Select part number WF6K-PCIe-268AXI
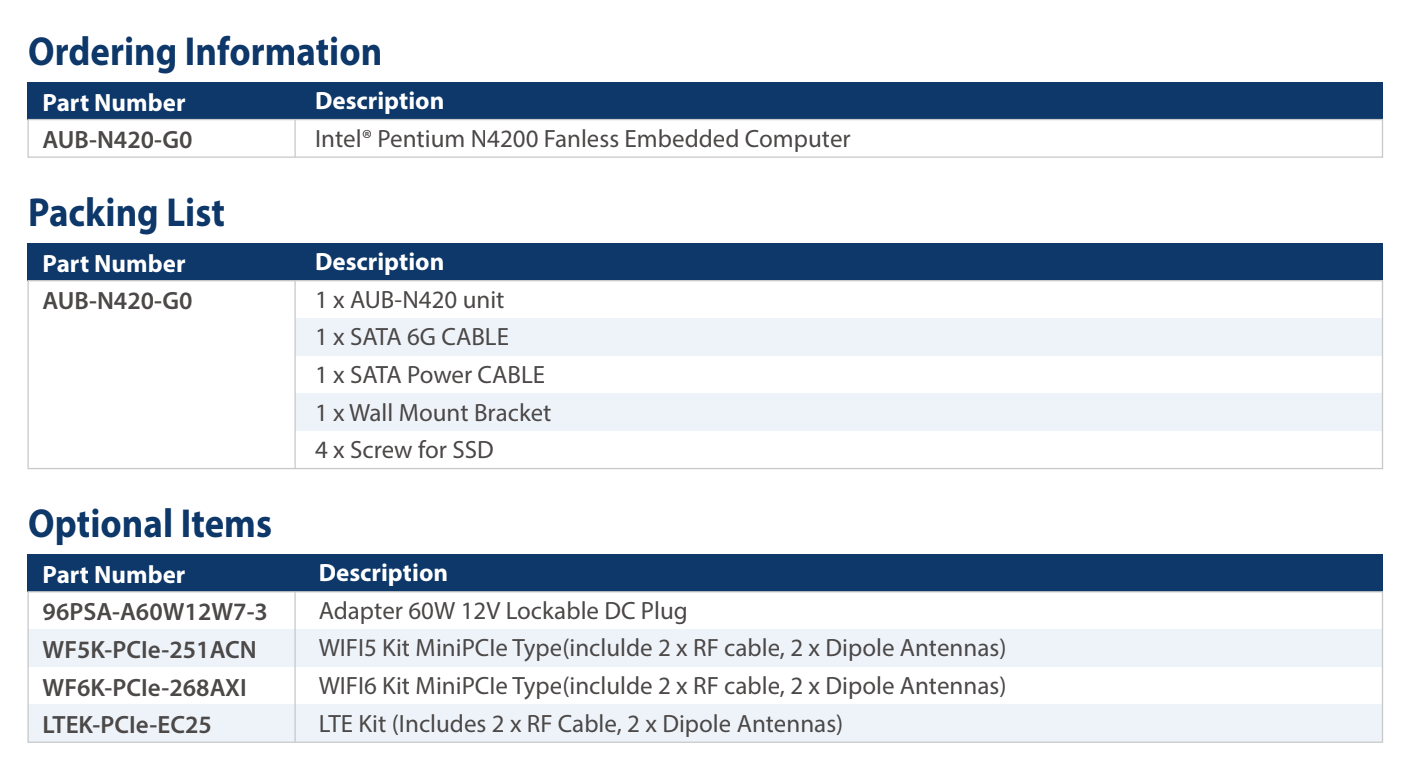 point(144,688)
